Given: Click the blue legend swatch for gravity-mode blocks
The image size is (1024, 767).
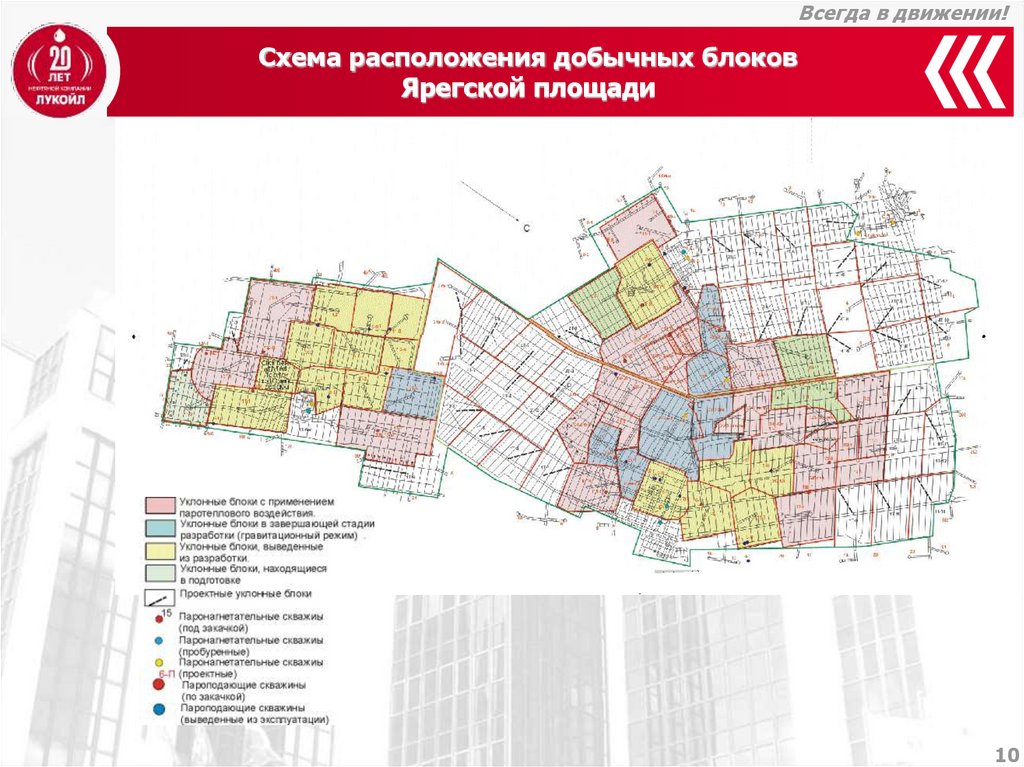Looking at the screenshot, I should tap(160, 528).
